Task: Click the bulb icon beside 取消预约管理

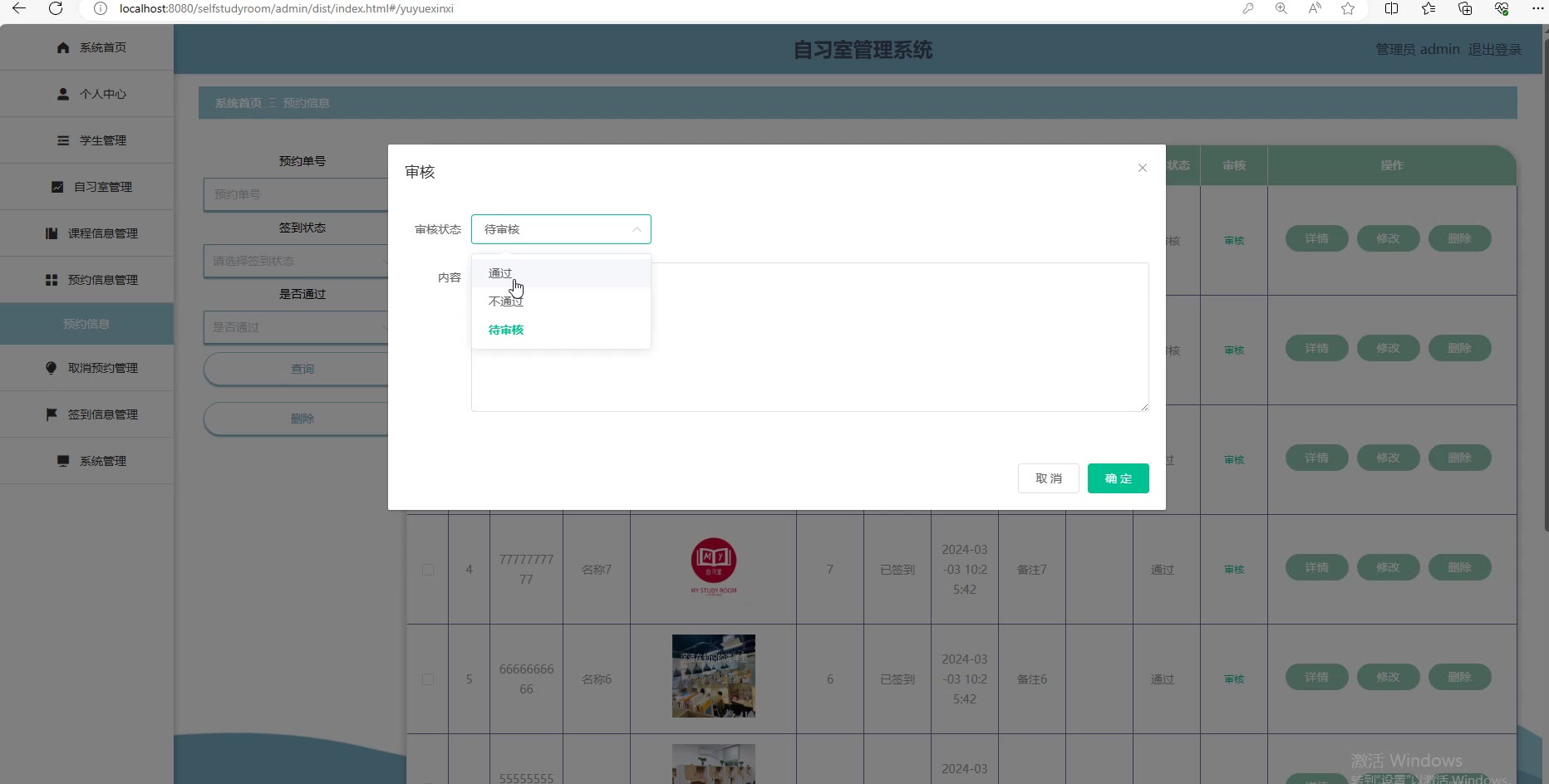Action: [x=52, y=368]
